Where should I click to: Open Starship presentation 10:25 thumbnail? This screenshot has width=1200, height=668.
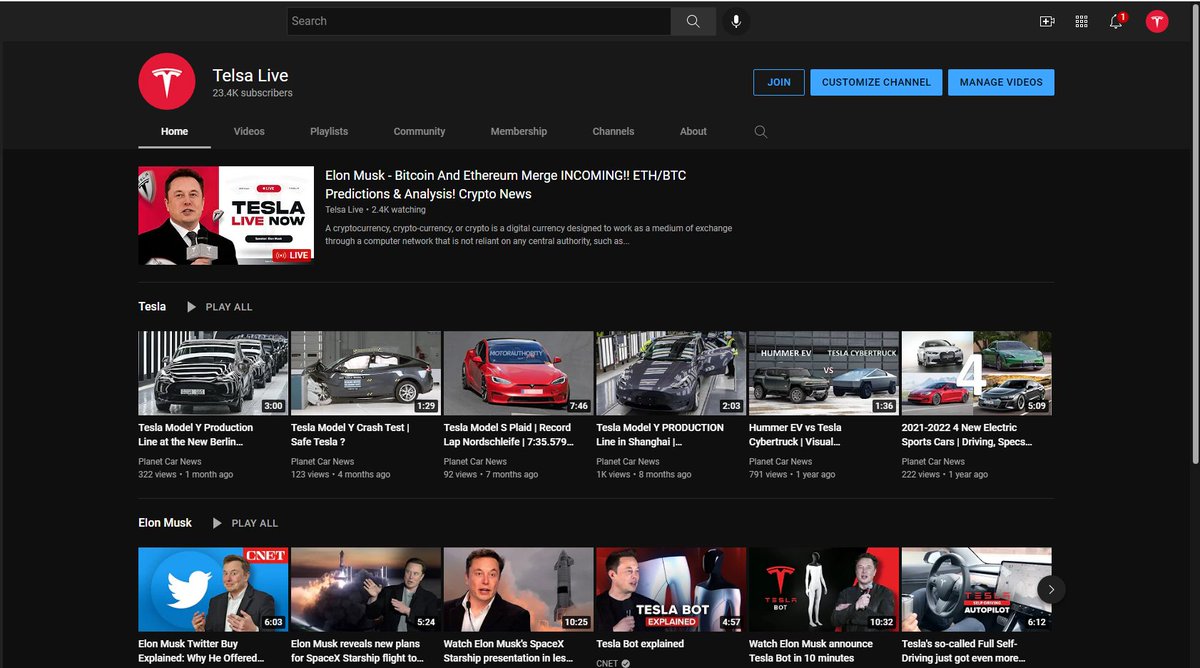tap(518, 589)
